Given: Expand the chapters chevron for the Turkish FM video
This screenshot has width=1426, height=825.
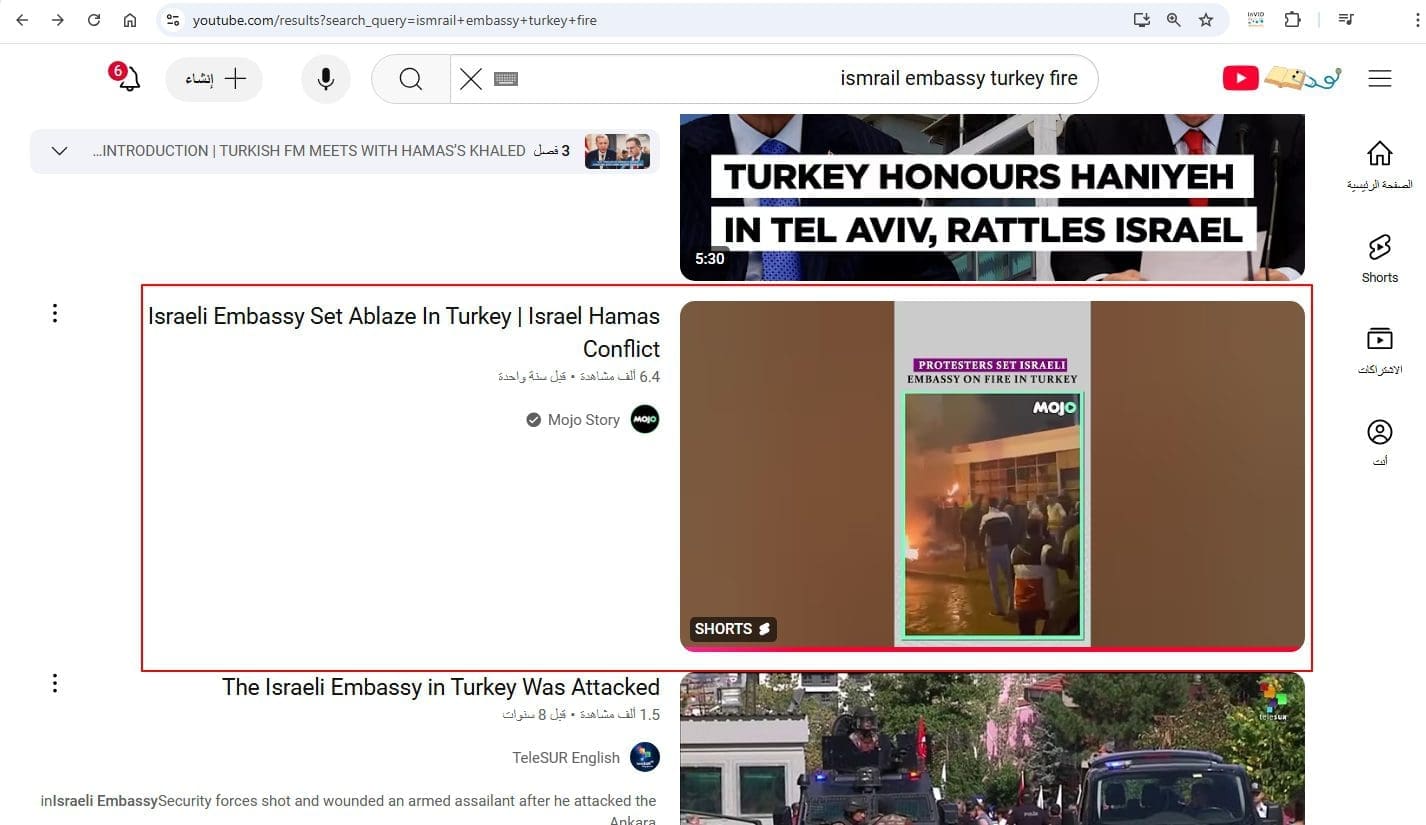Looking at the screenshot, I should (x=59, y=151).
